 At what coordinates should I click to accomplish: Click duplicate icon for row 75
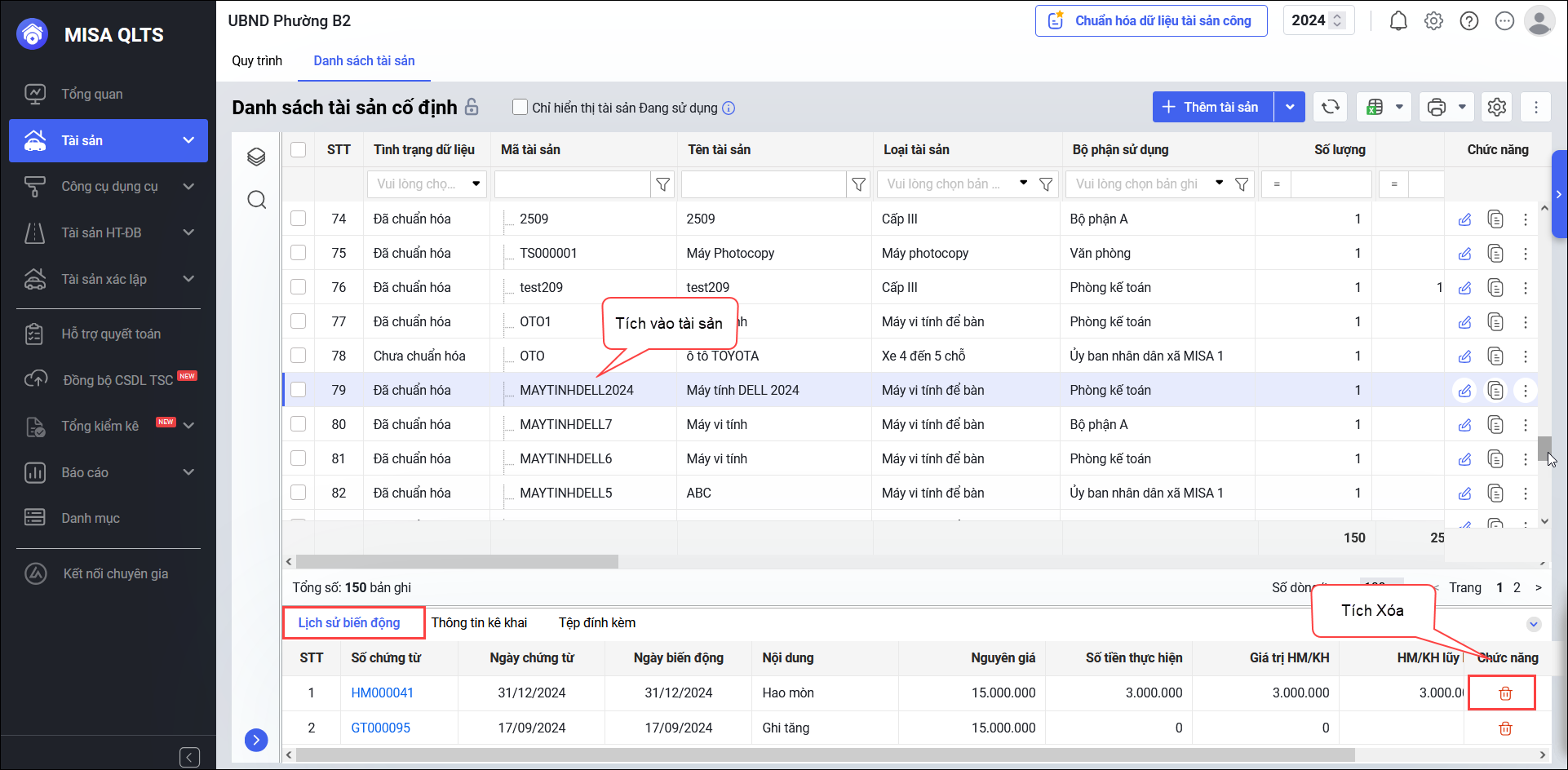coord(1495,254)
